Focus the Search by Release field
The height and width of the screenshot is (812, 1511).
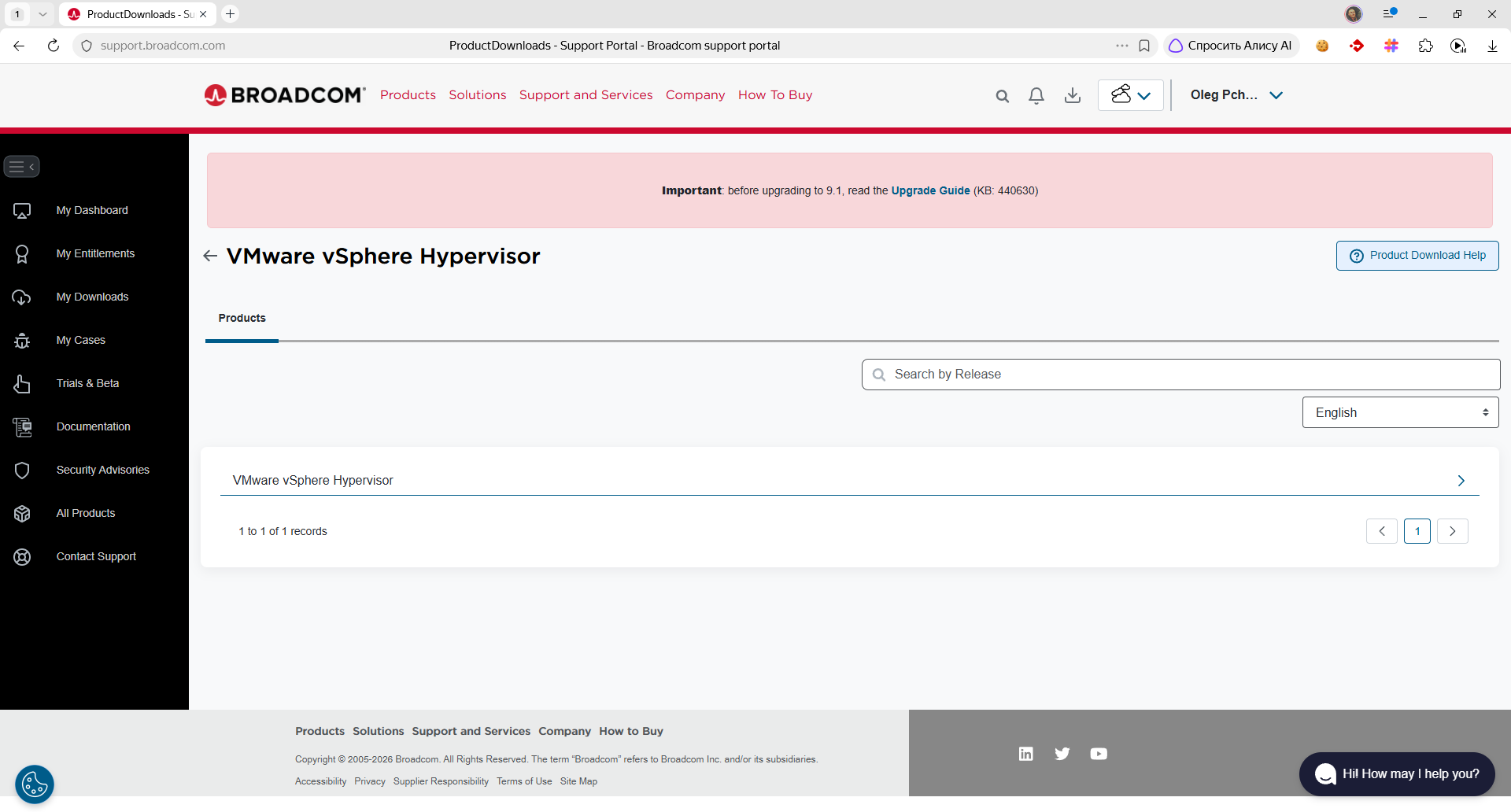point(1180,375)
